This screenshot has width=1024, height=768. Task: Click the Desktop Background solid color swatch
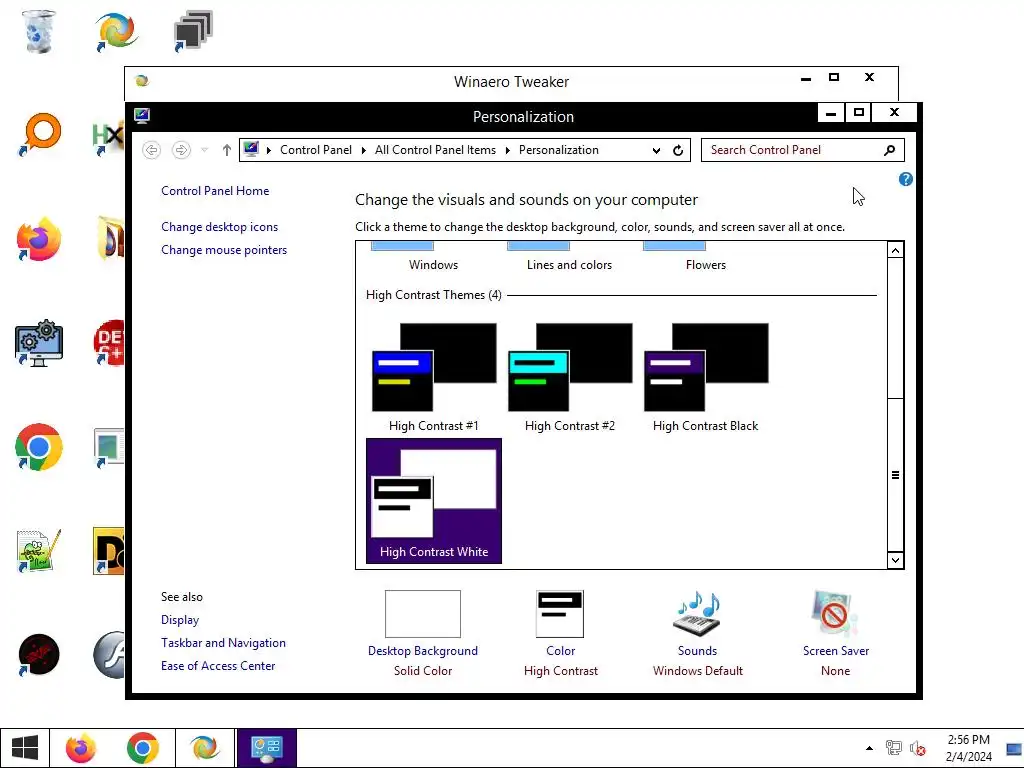423,614
